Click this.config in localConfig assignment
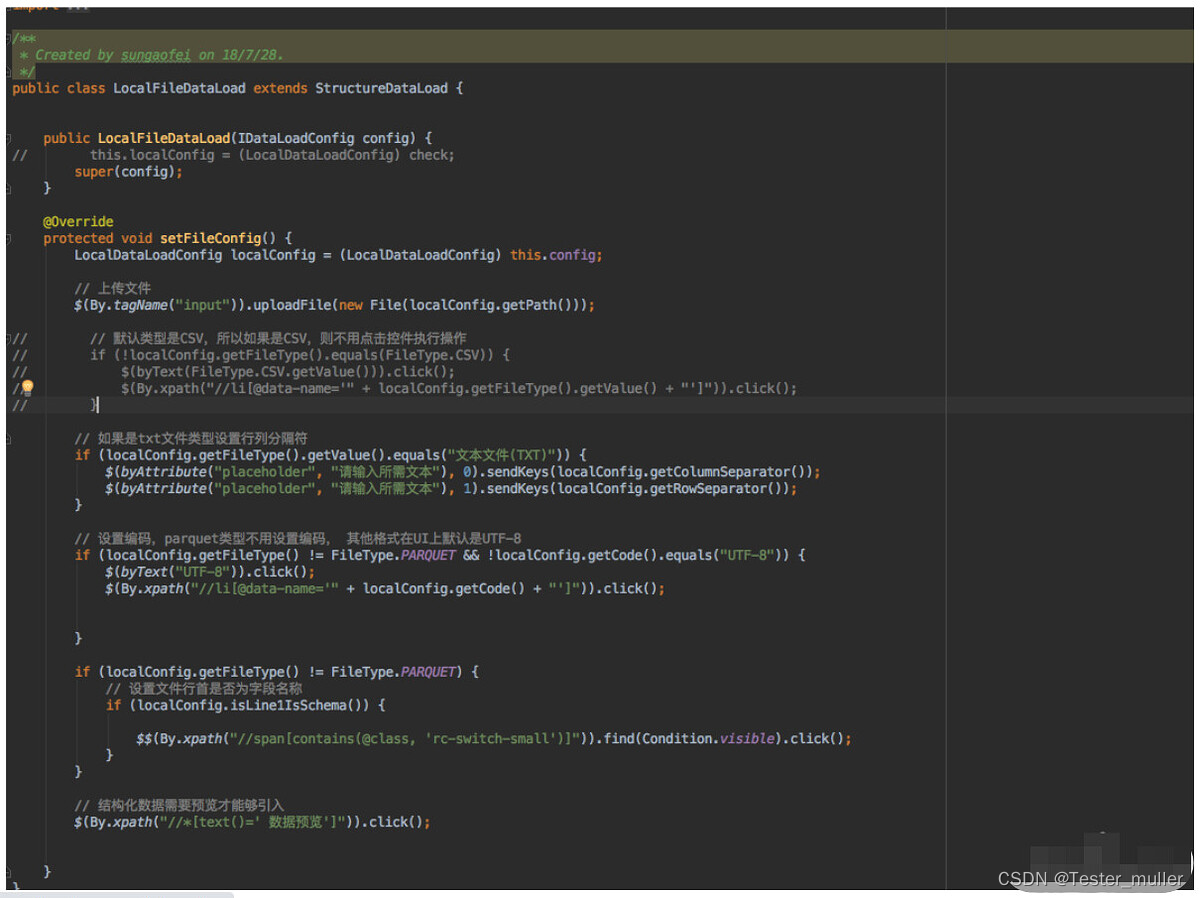The image size is (1200, 898). coord(555,255)
